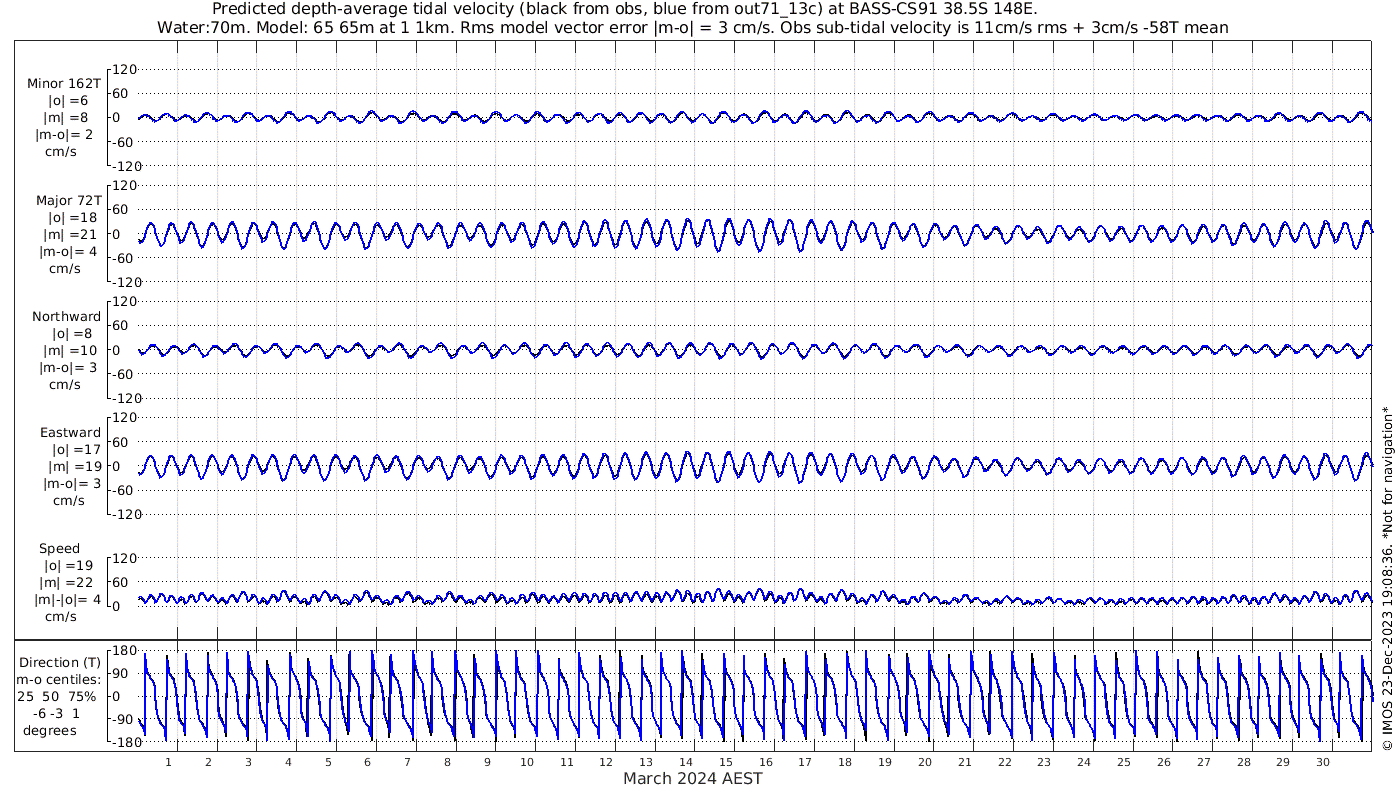Click the 'degrees' unit label in Direction panel

click(x=51, y=730)
